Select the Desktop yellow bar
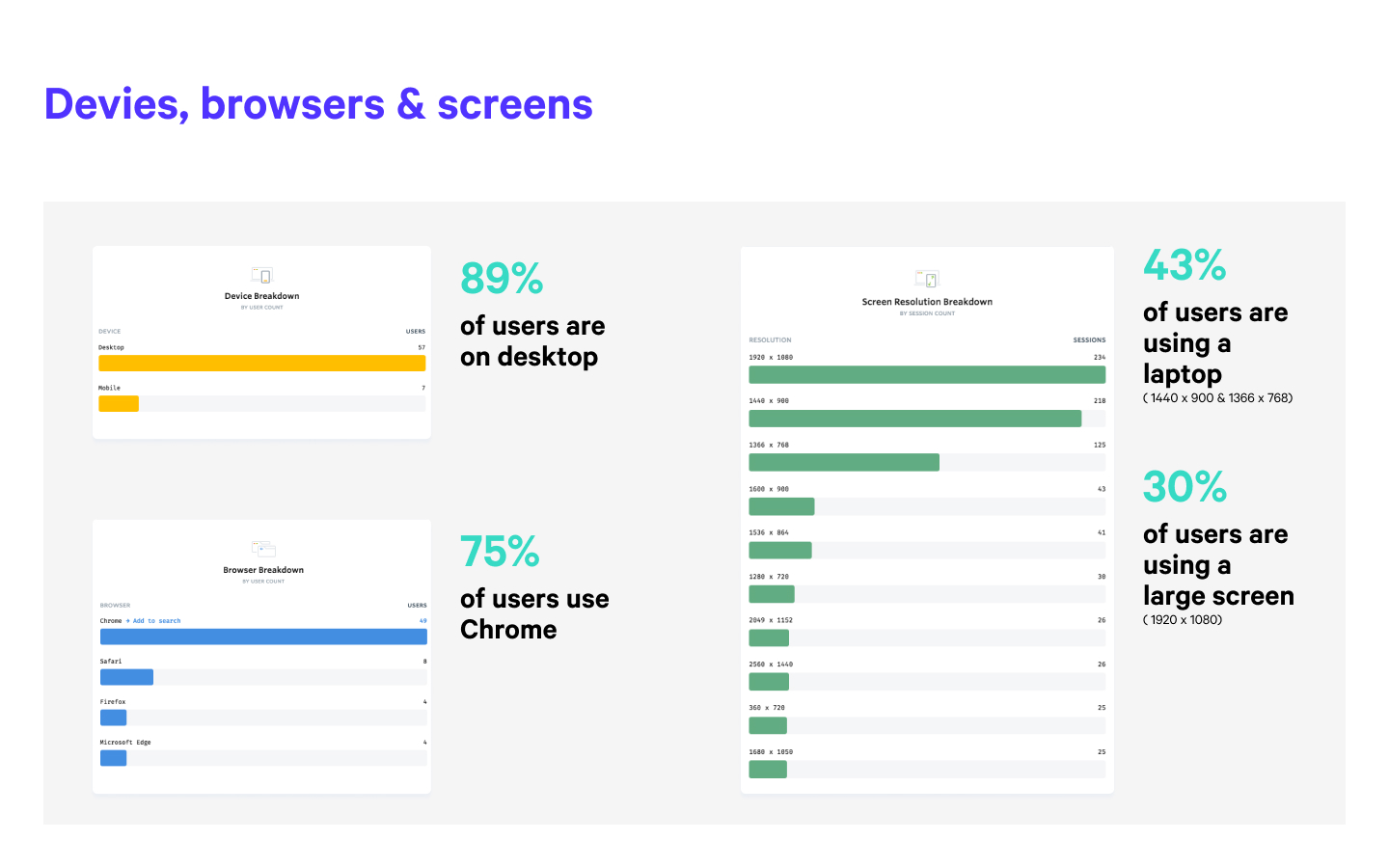This screenshot has height=868, width=1389. coord(262,363)
